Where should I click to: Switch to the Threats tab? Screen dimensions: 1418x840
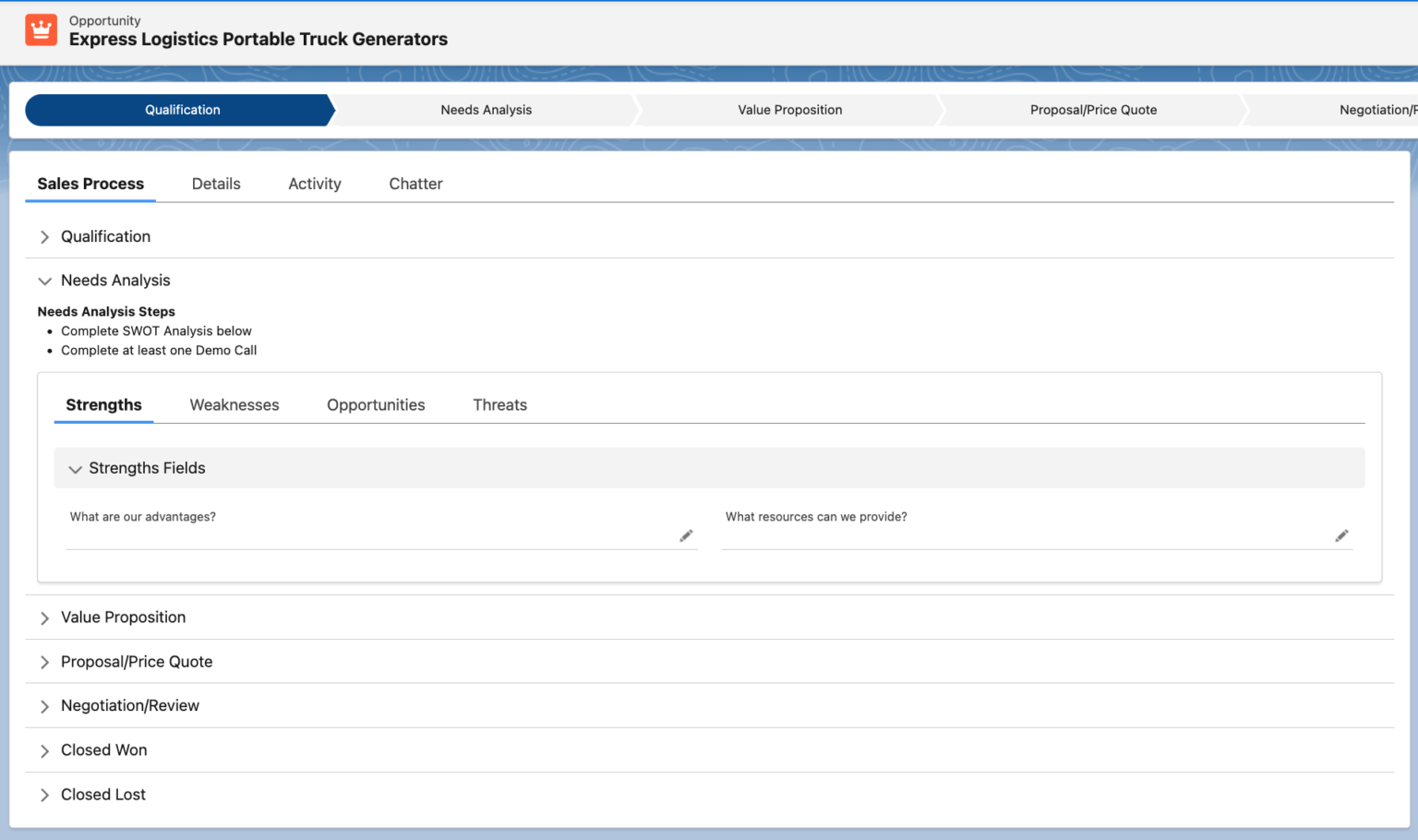pyautogui.click(x=499, y=405)
